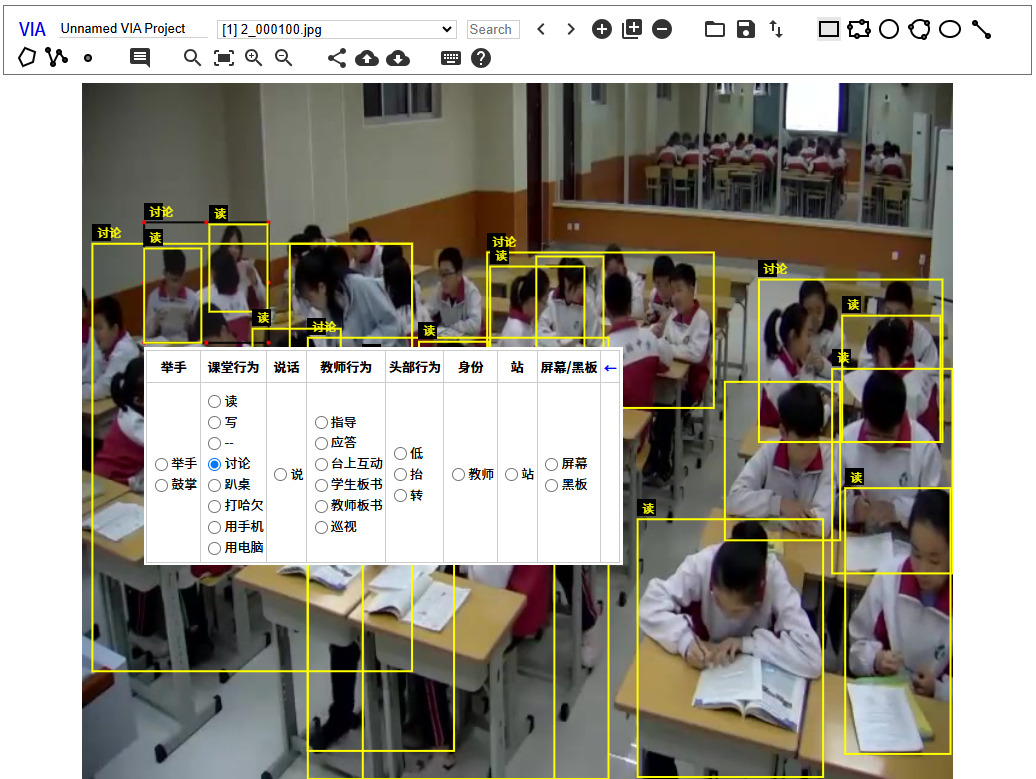Image resolution: width=1036 pixels, height=779 pixels.
Task: Select 教师板书 radio option
Action: (321, 506)
